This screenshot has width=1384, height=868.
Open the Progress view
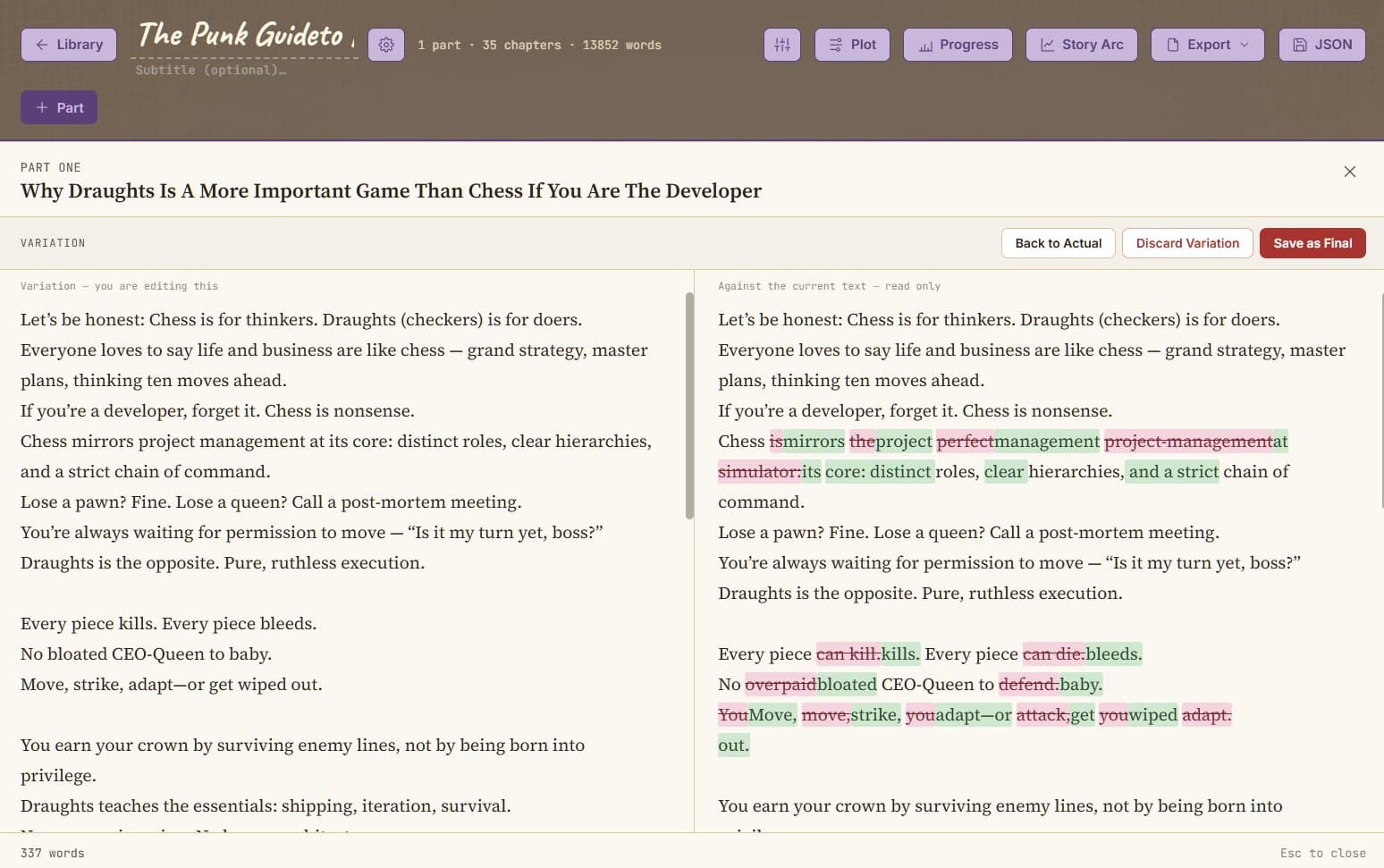pyautogui.click(x=958, y=45)
